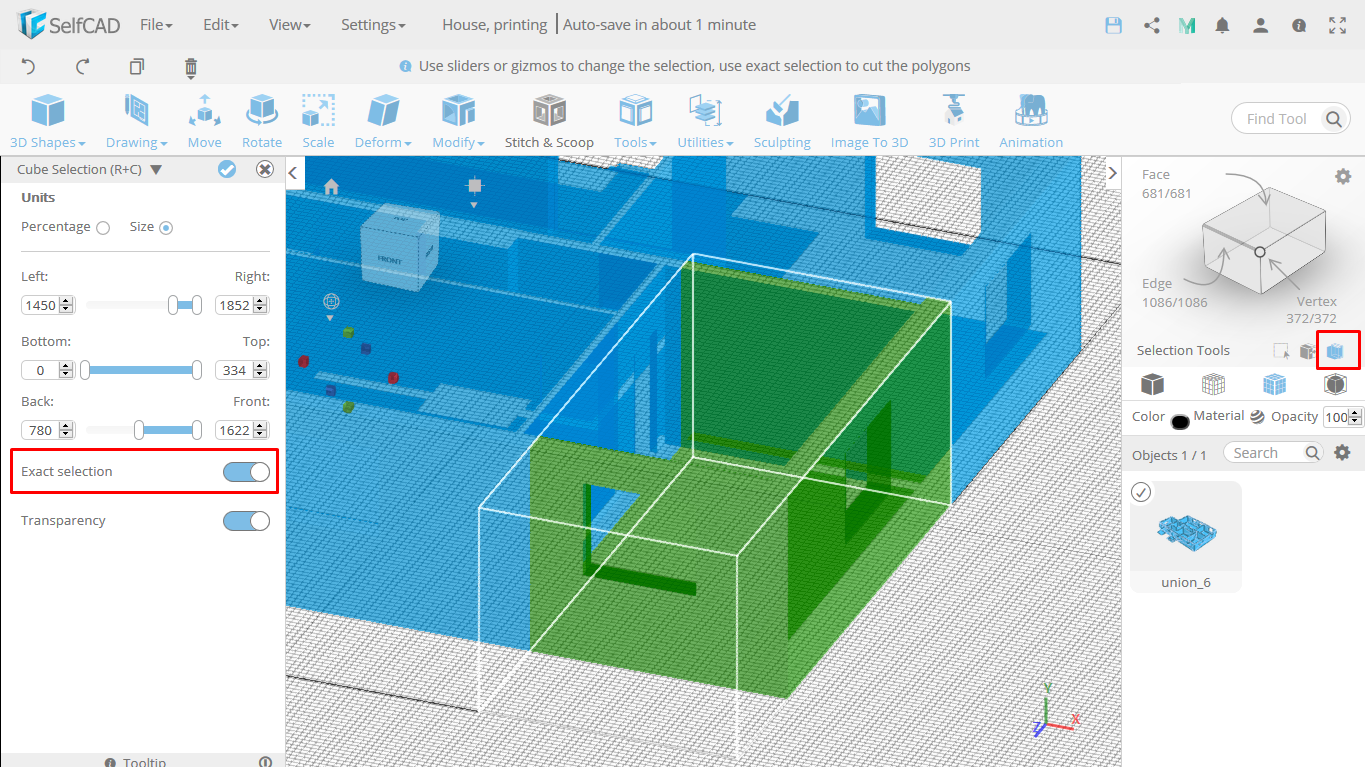Screen dimensions: 1365x767
Task: Select the Move tool
Action: point(204,122)
